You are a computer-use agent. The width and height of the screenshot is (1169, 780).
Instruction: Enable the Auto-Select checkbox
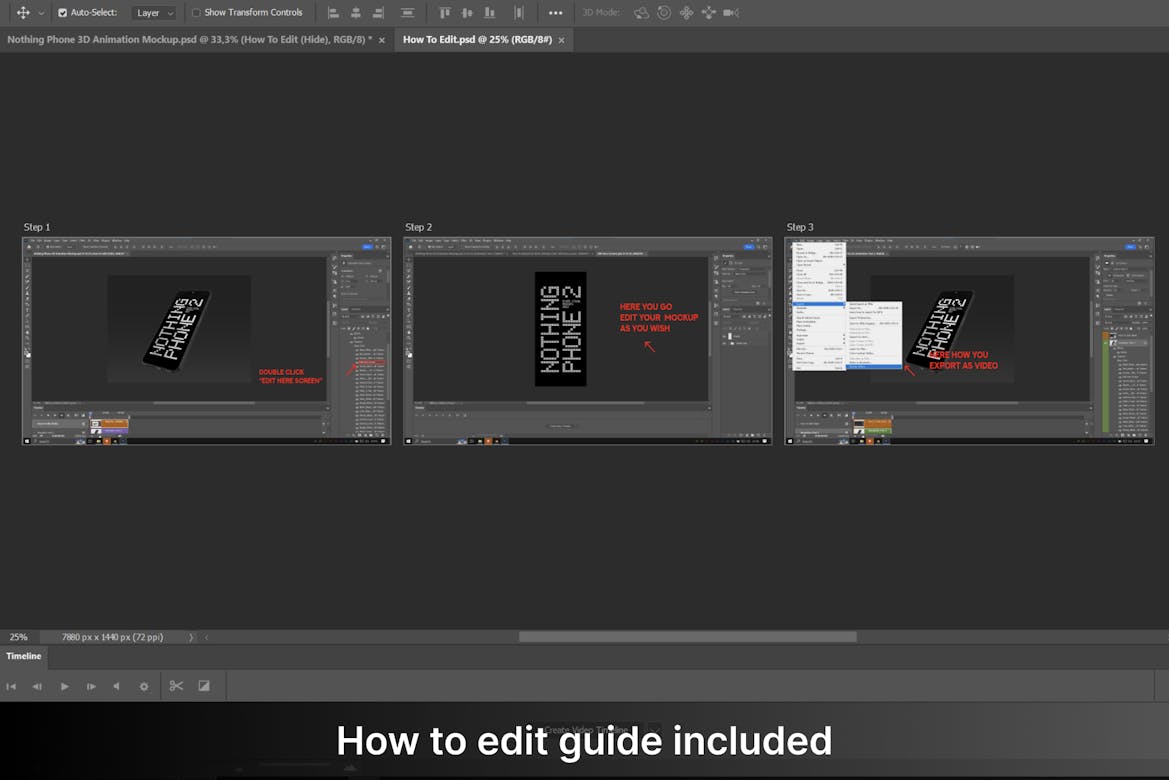pos(63,13)
